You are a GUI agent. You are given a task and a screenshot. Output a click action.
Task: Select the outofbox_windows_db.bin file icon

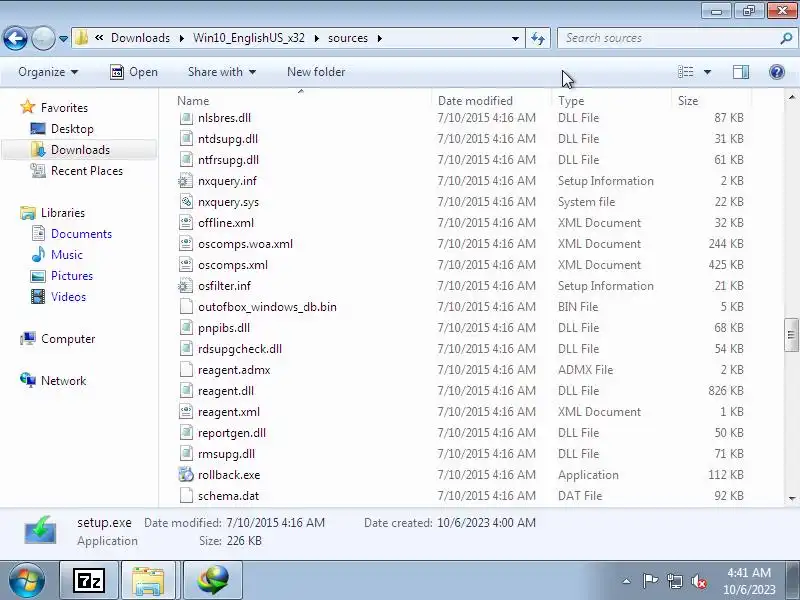coord(186,307)
